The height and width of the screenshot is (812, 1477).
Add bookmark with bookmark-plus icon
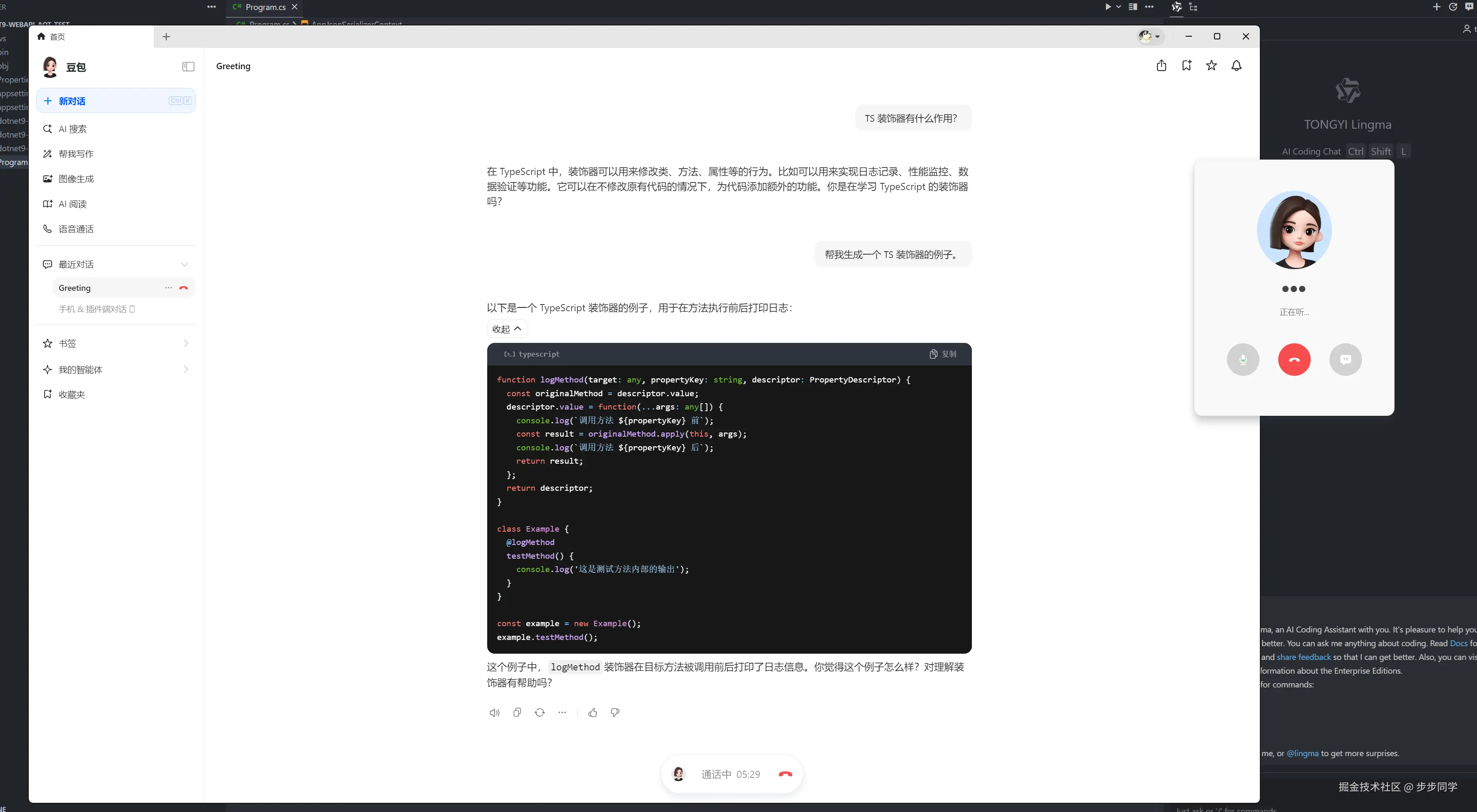pos(1186,65)
